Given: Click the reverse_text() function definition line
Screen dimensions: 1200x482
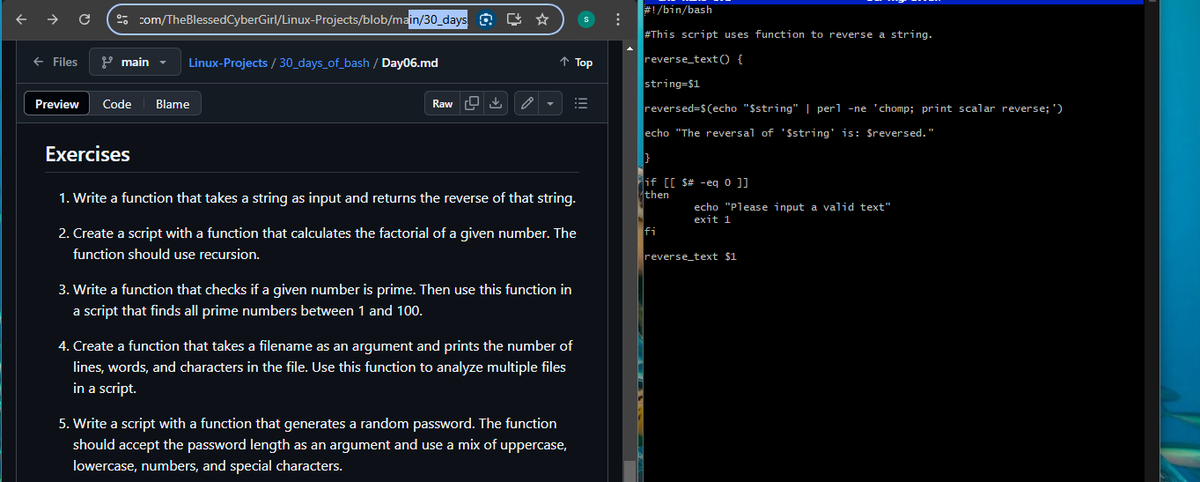Looking at the screenshot, I should [692, 61].
